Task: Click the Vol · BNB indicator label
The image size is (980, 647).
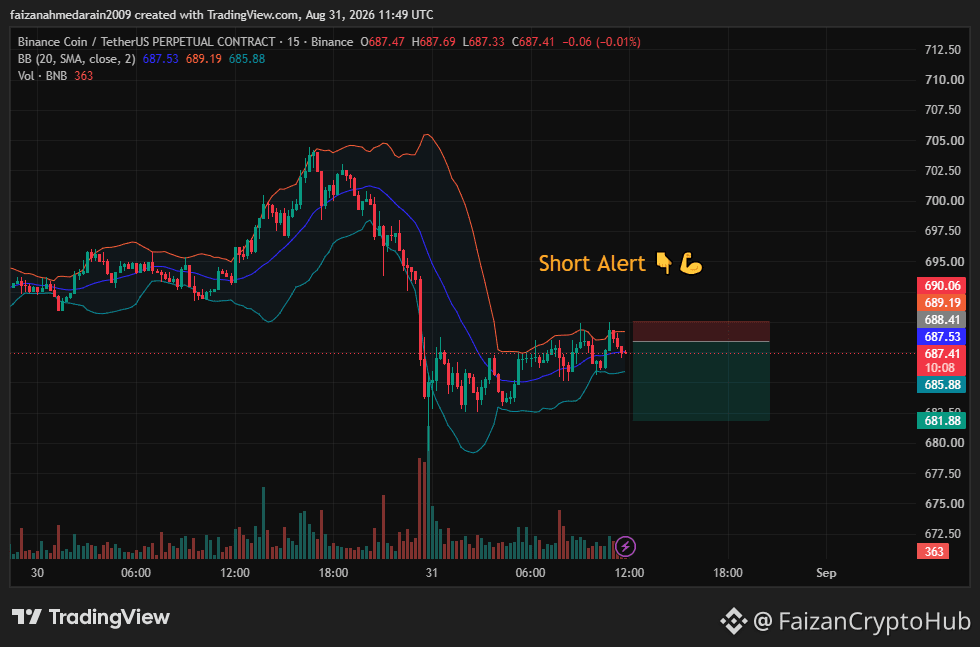Action: point(42,76)
